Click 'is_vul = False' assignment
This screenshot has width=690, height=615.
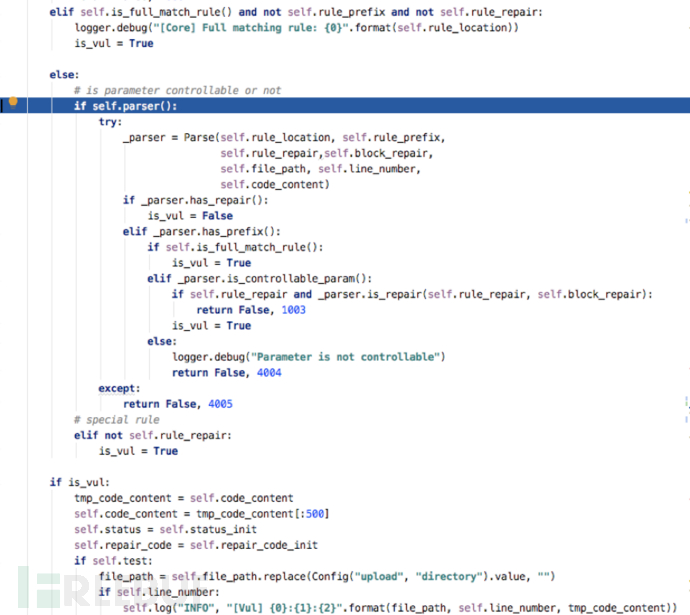(x=190, y=216)
